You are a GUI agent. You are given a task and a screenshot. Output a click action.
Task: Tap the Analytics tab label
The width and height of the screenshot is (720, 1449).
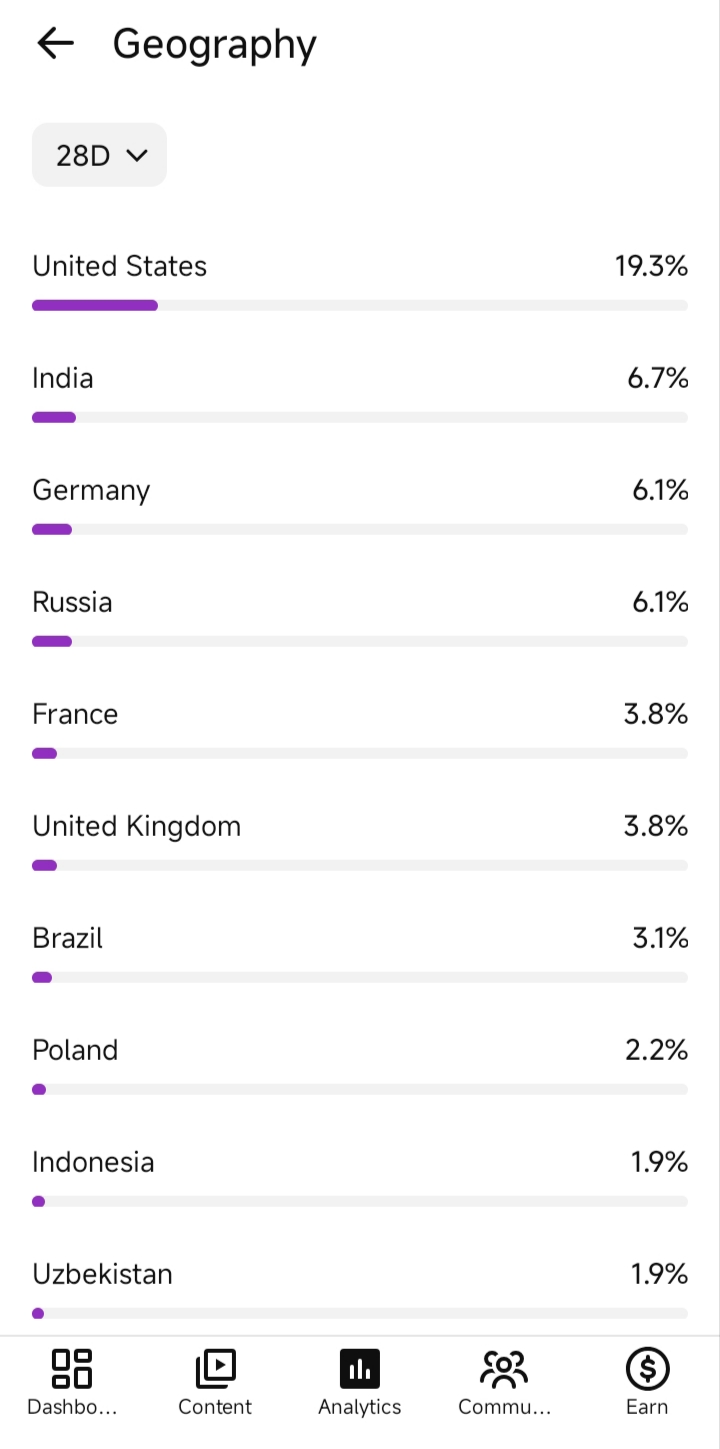tap(360, 1407)
